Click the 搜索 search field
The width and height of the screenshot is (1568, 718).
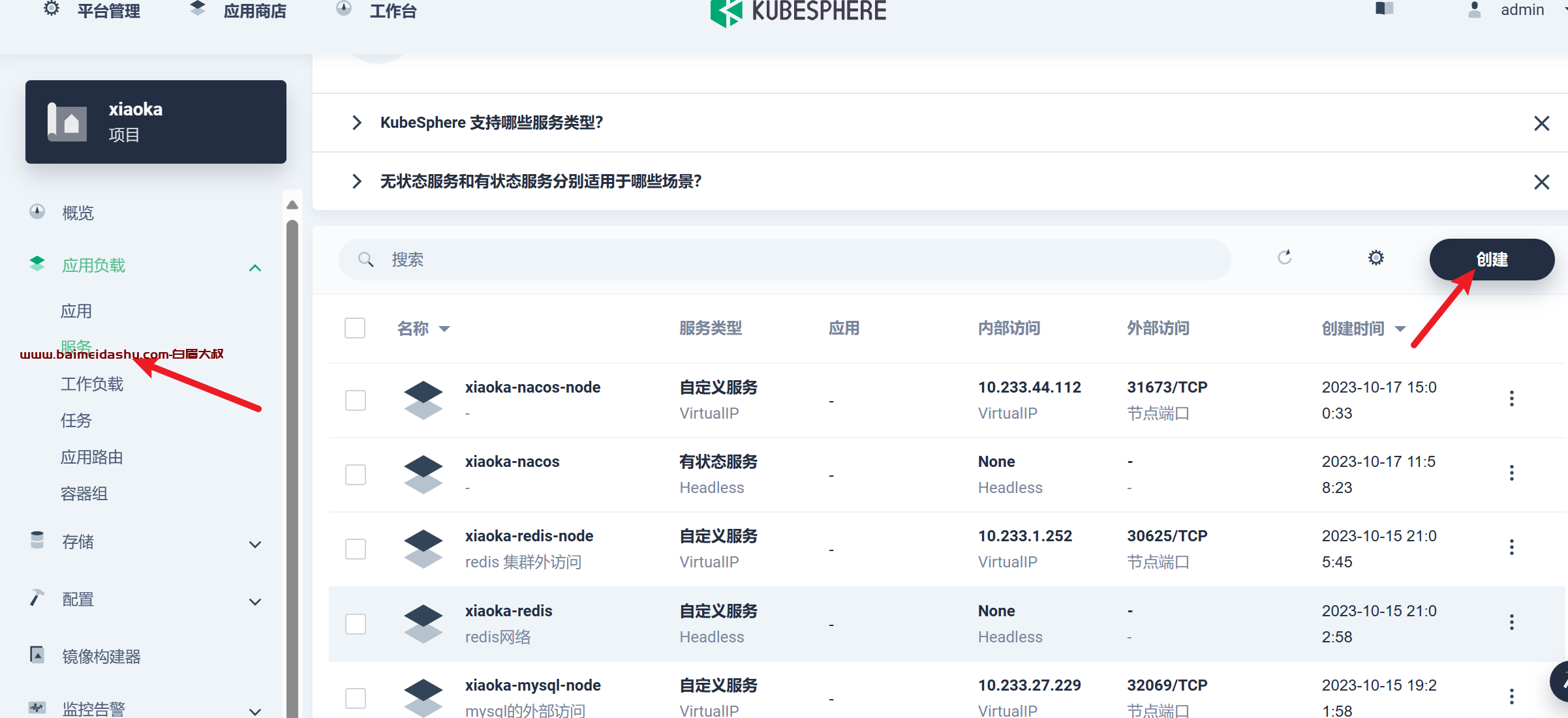pos(785,260)
